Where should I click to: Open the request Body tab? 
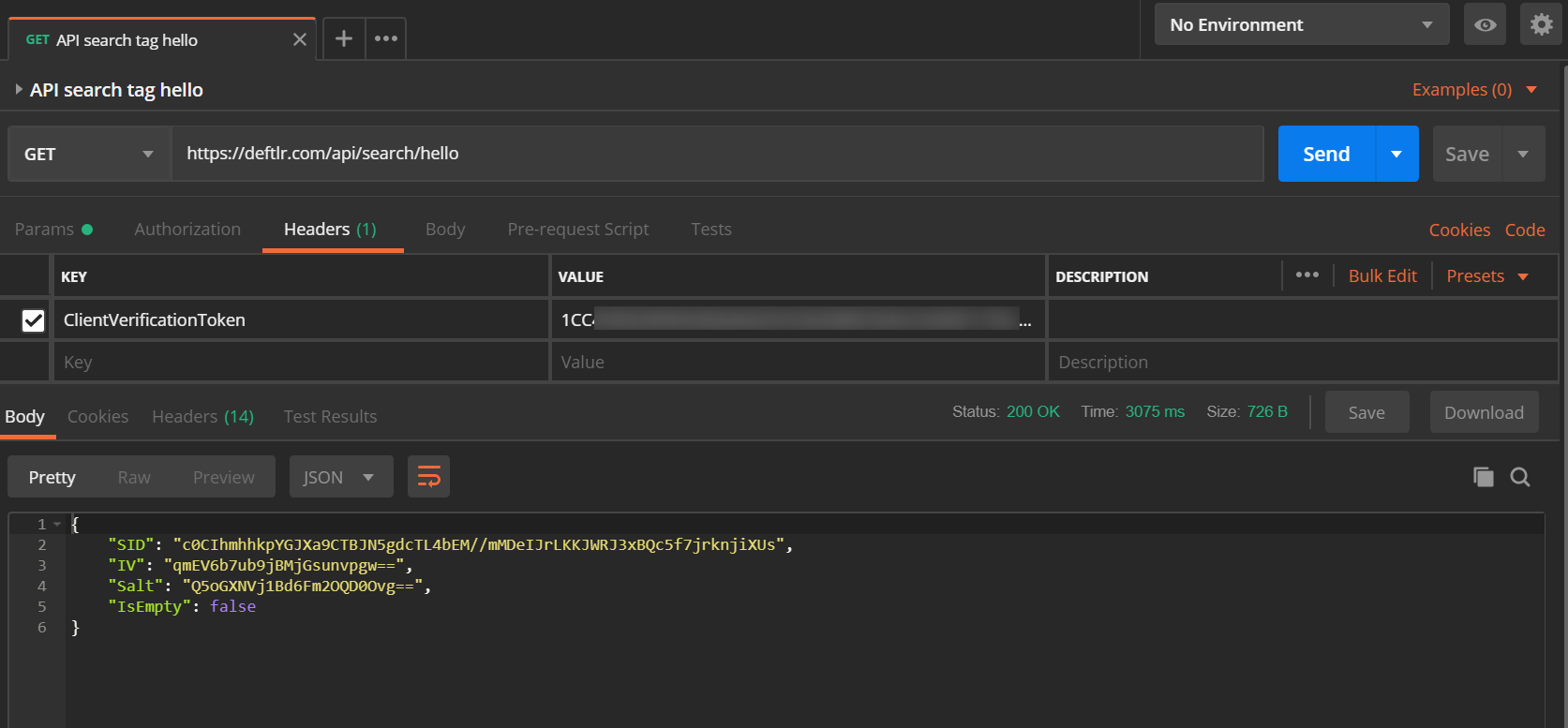(445, 230)
